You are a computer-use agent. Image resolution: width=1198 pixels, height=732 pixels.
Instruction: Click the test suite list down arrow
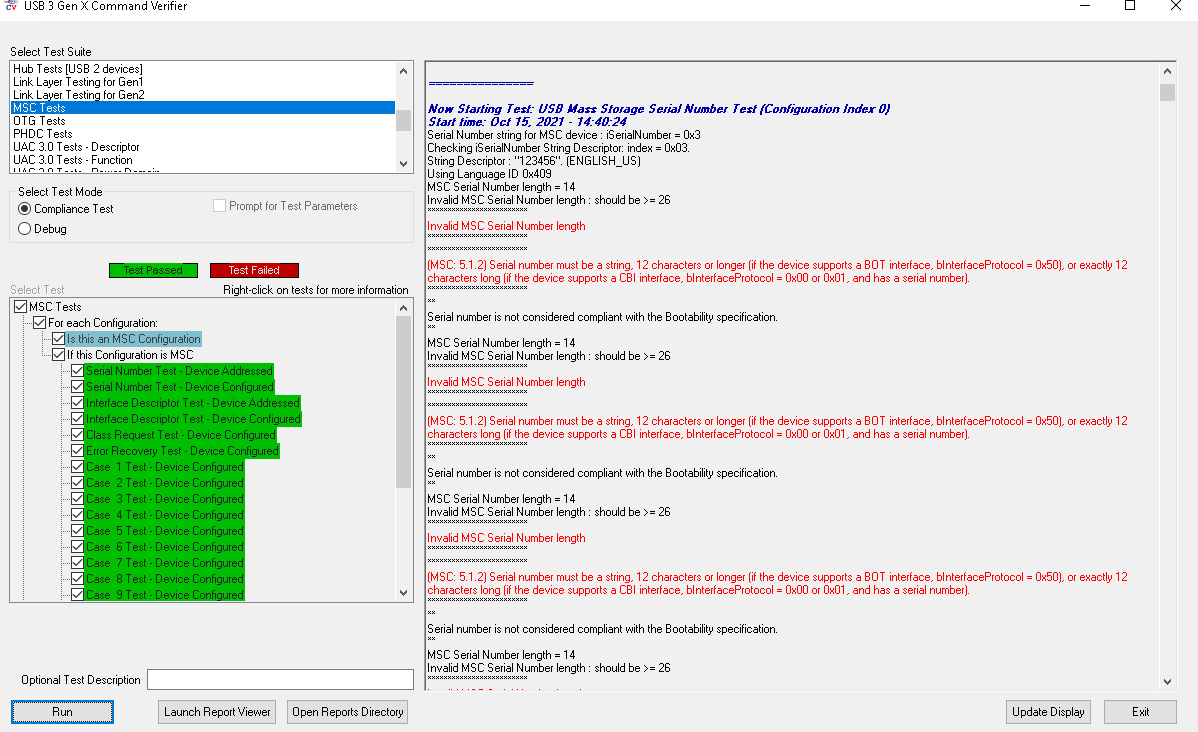tap(403, 164)
